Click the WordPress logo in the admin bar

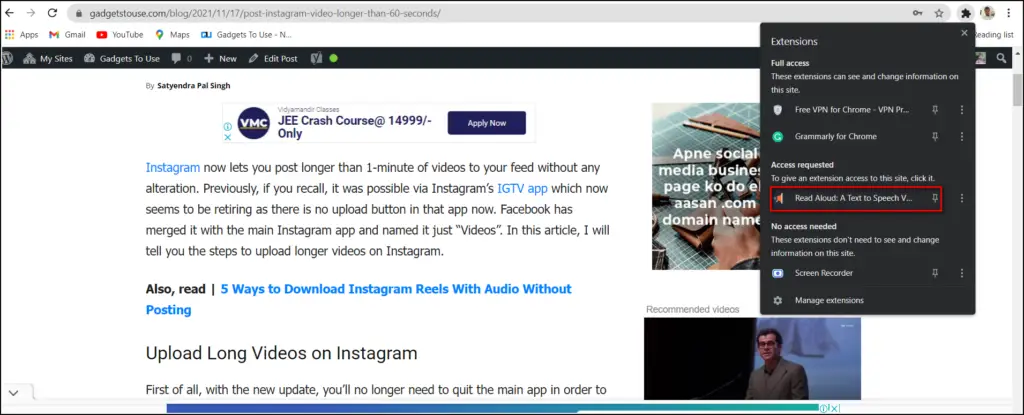click(8, 58)
